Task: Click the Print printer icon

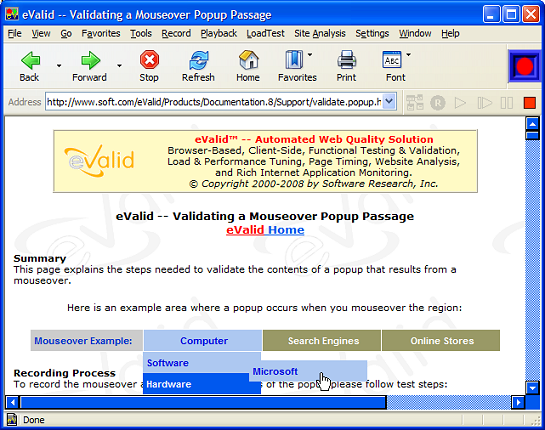Action: [347, 60]
